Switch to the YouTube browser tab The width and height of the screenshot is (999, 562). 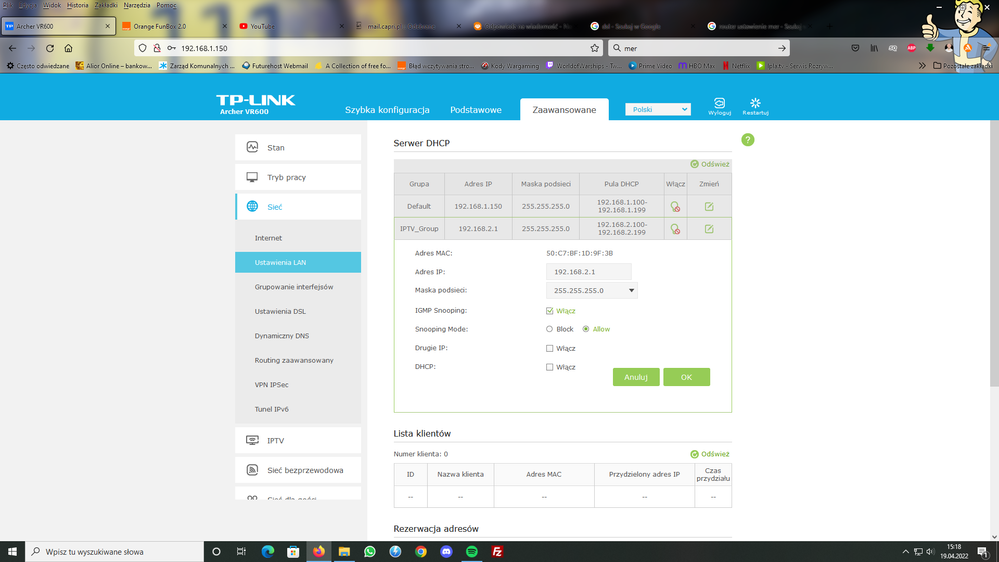tap(291, 26)
